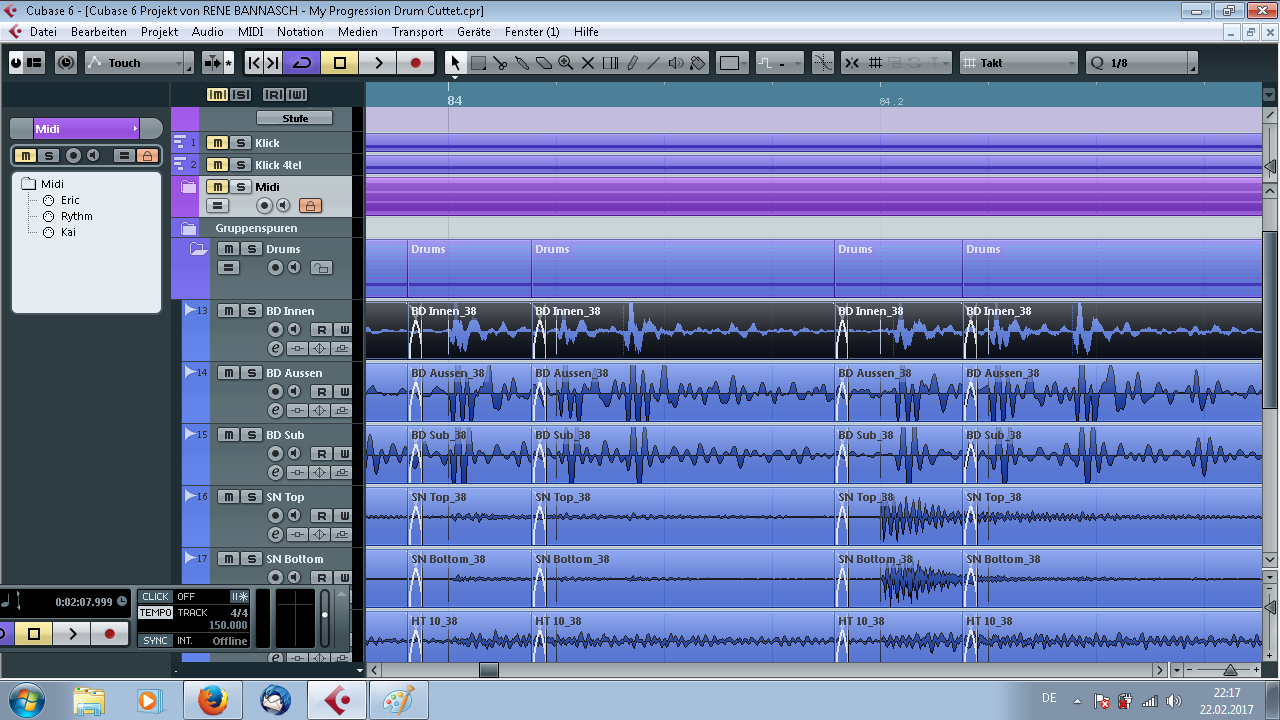The width and height of the screenshot is (1280, 720).
Task: Enable read automation on BD Aussen
Action: coord(321,392)
